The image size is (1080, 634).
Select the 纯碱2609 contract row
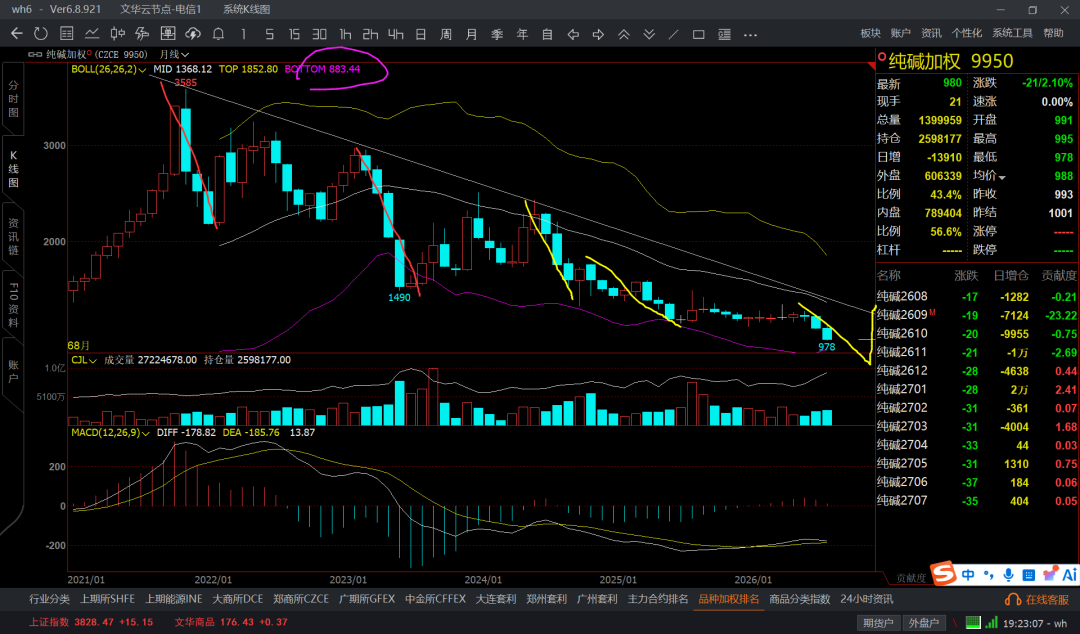977,315
